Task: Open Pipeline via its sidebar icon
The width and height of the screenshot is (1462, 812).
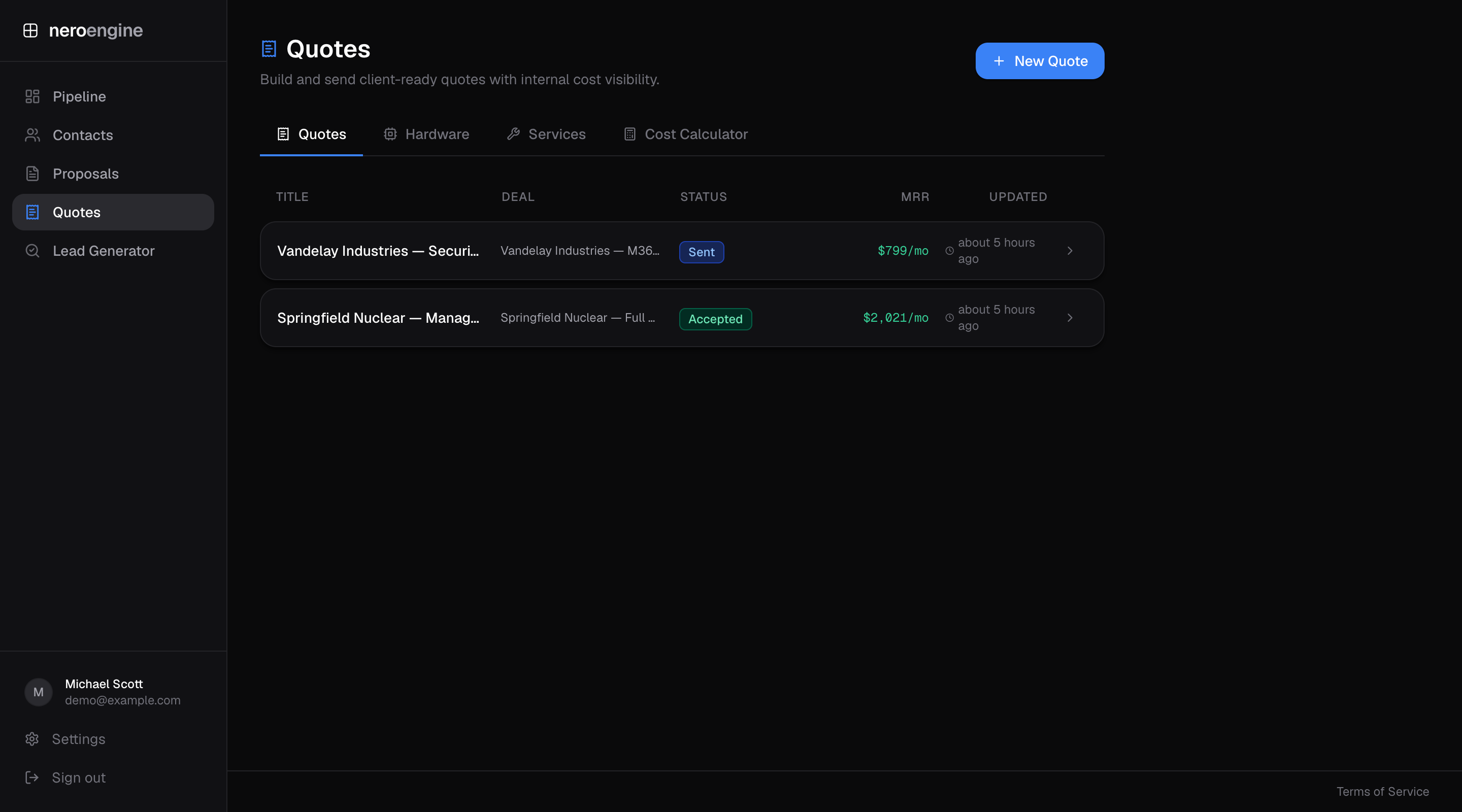Action: [32, 96]
